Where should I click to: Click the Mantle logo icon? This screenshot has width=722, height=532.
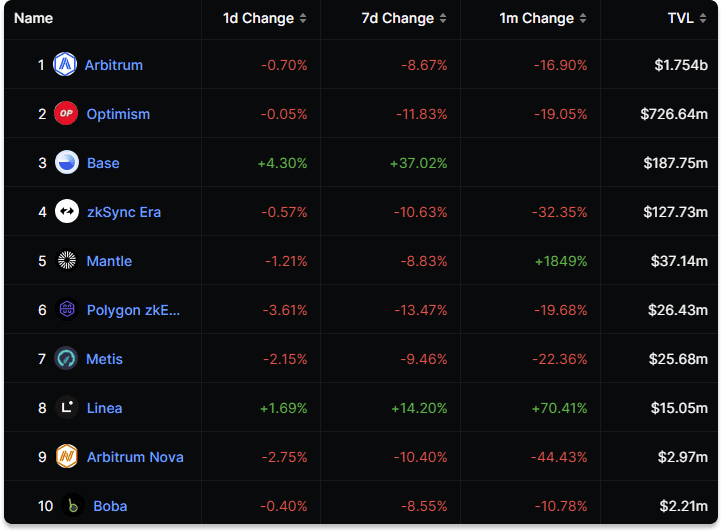[66, 261]
